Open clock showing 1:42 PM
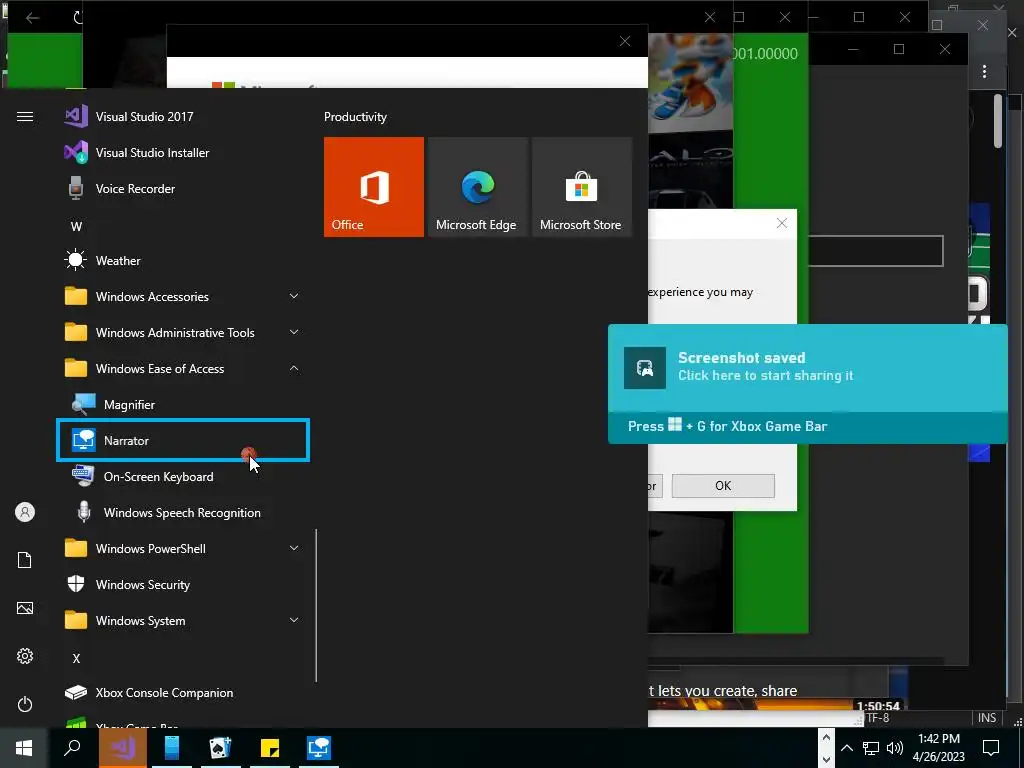Image resolution: width=1024 pixels, height=768 pixels. point(938,748)
